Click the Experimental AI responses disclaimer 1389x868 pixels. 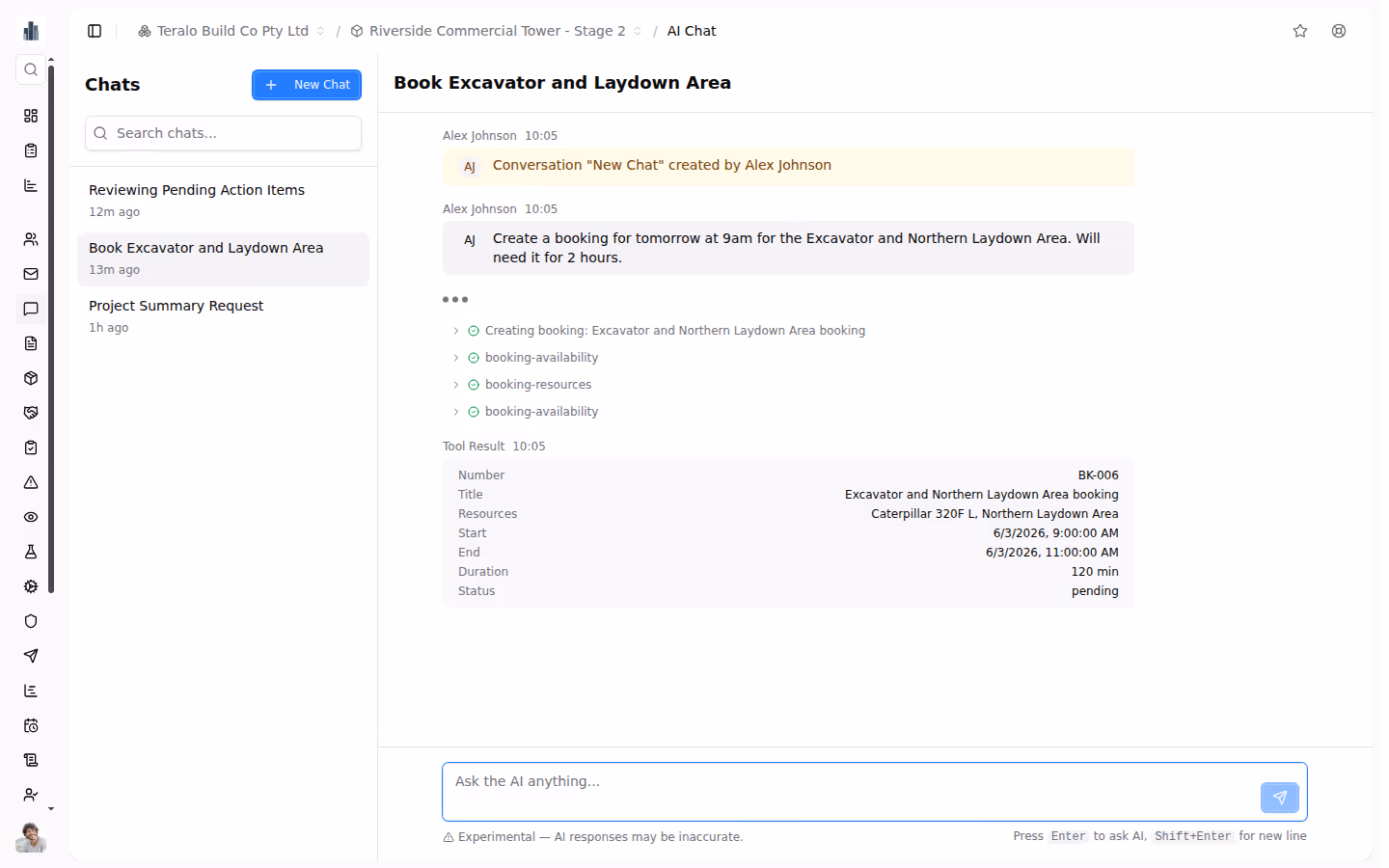pyautogui.click(x=593, y=837)
